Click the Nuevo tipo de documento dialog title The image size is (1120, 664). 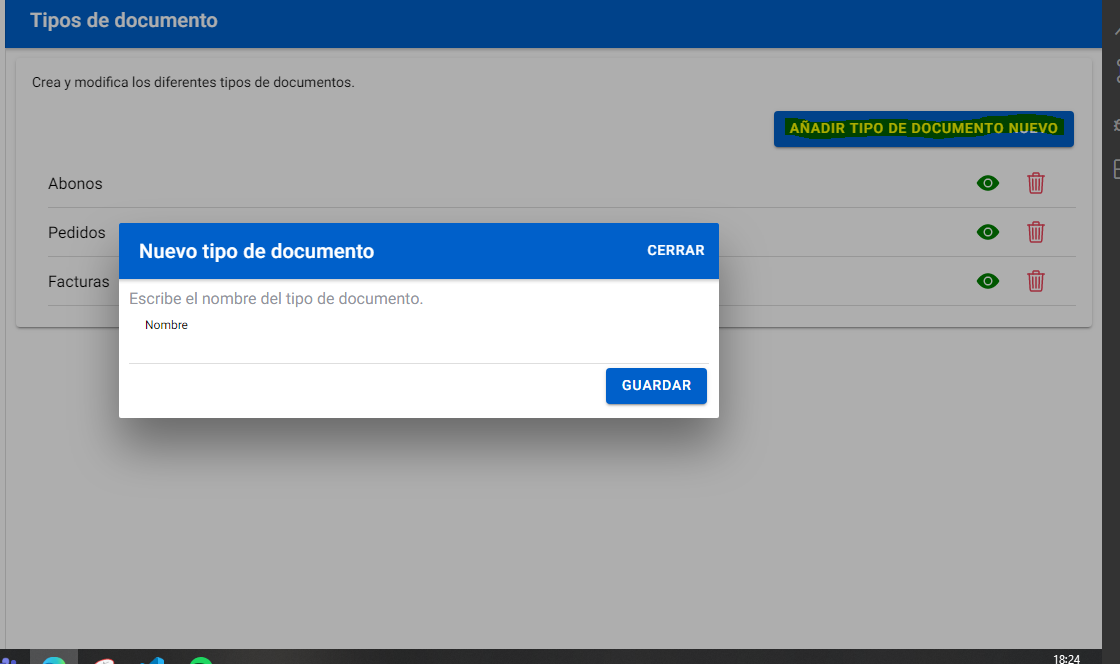click(x=256, y=252)
